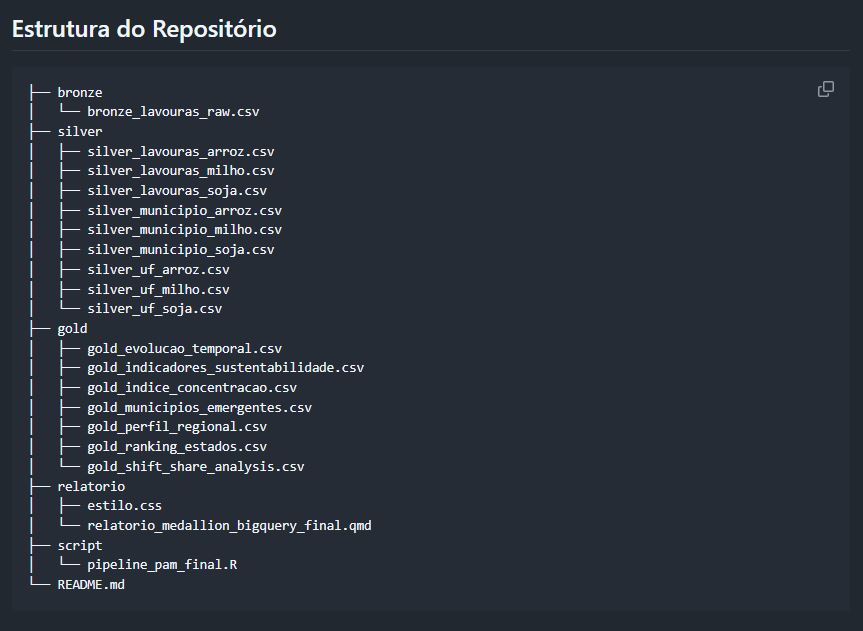The height and width of the screenshot is (631, 863).
Task: Click estilo.css in the tree
Action: (x=124, y=505)
